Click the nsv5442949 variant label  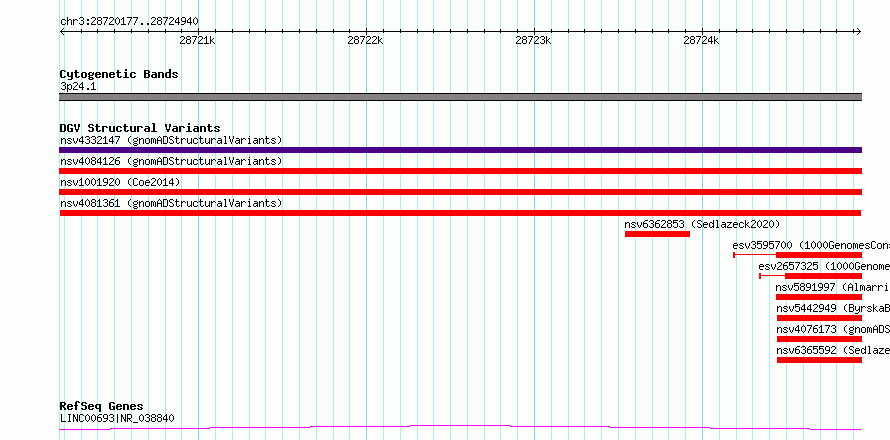tap(833, 308)
